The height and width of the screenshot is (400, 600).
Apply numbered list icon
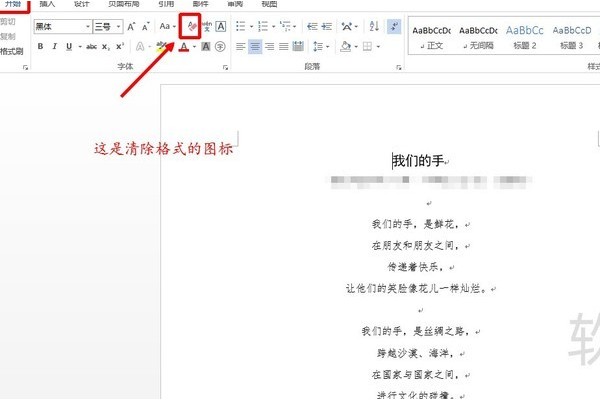[x=263, y=26]
